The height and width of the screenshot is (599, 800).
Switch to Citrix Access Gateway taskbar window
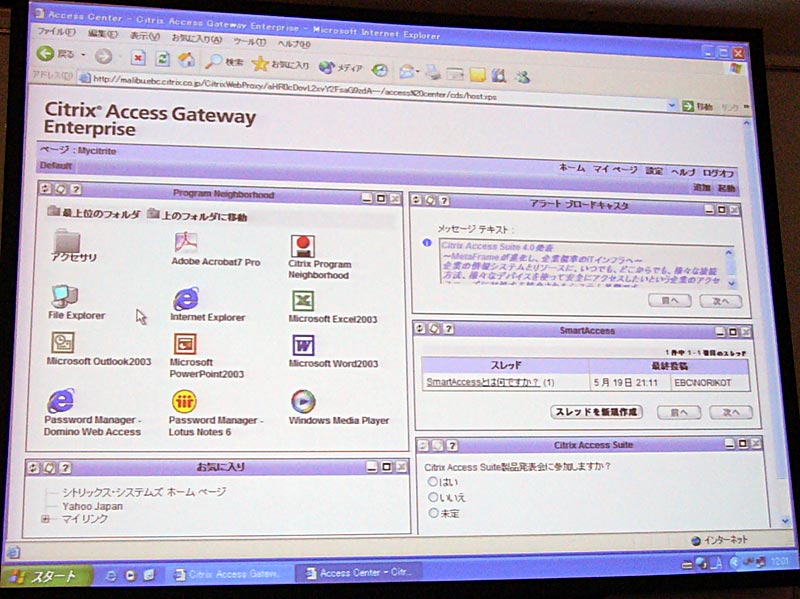(x=229, y=574)
